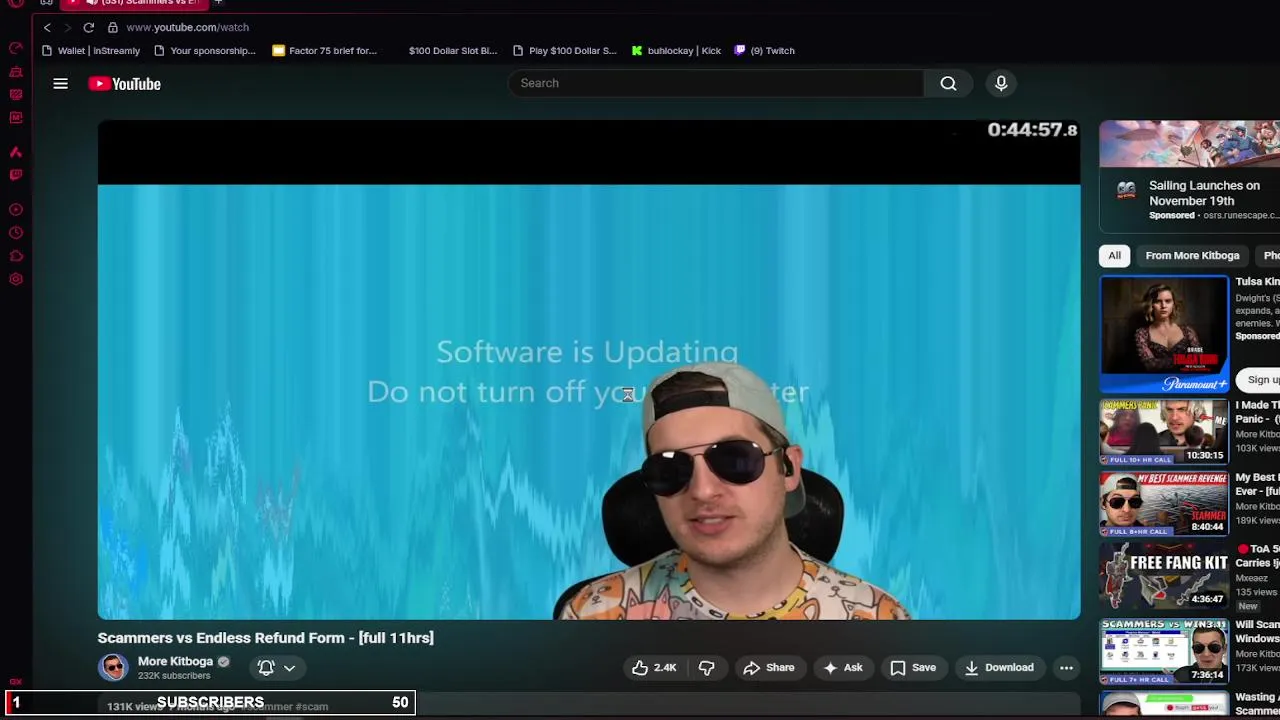Open a new browser tab with plus

(218, 3)
